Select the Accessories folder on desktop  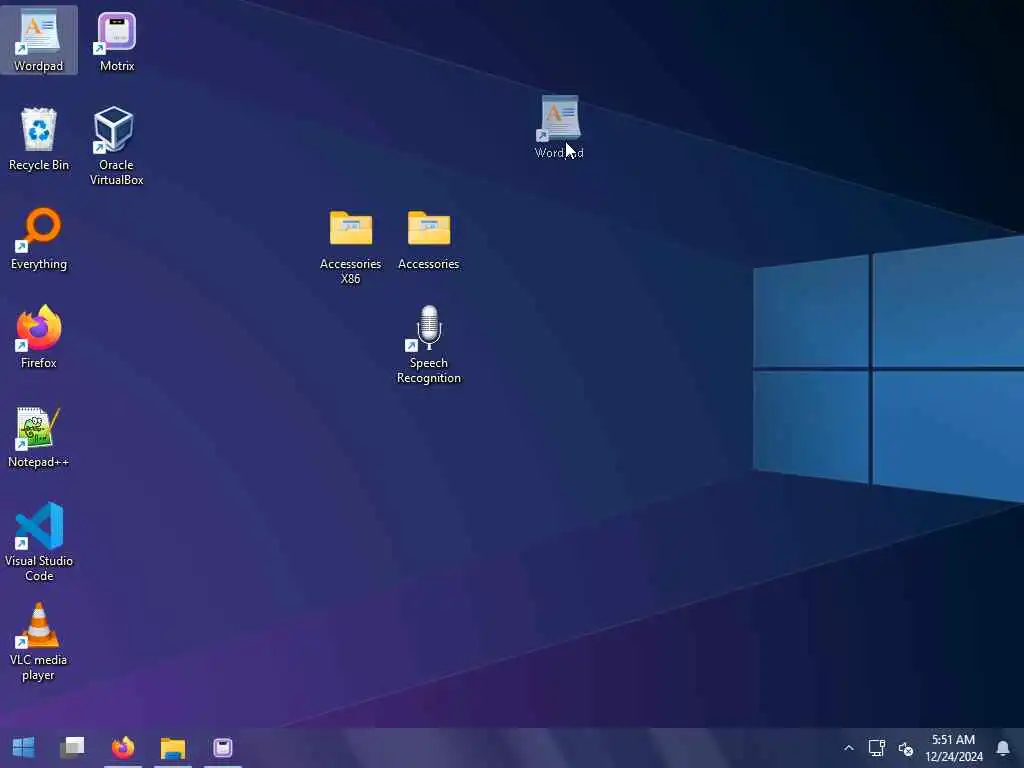point(428,239)
